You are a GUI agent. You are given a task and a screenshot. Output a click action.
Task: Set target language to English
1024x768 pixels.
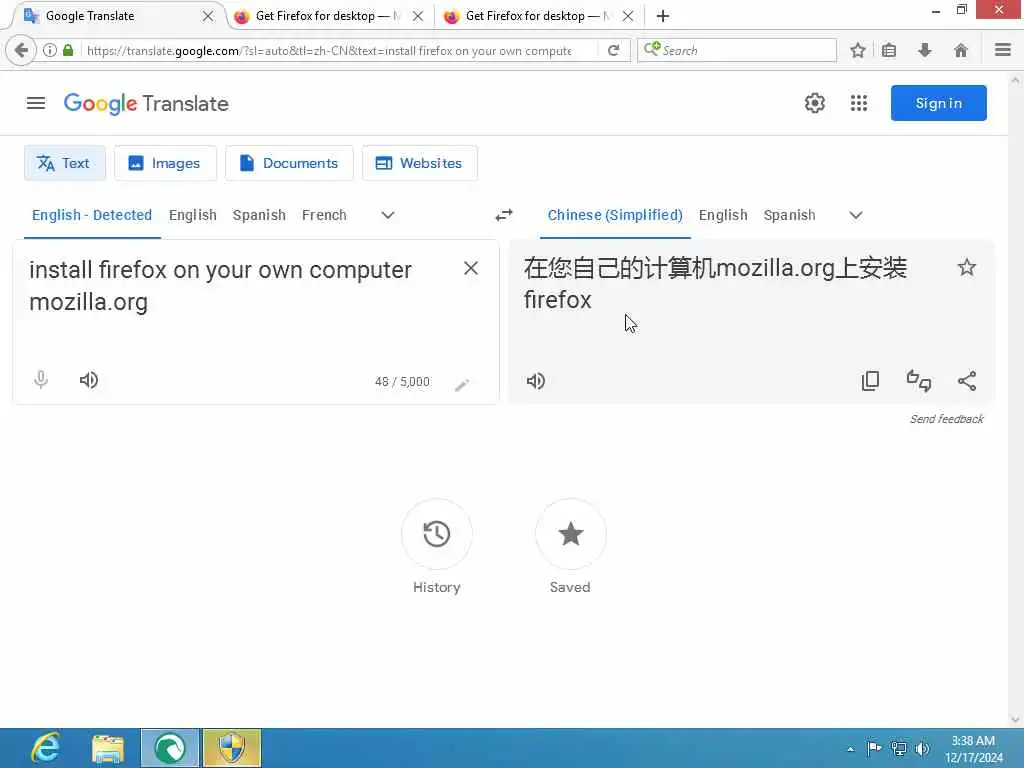click(723, 215)
